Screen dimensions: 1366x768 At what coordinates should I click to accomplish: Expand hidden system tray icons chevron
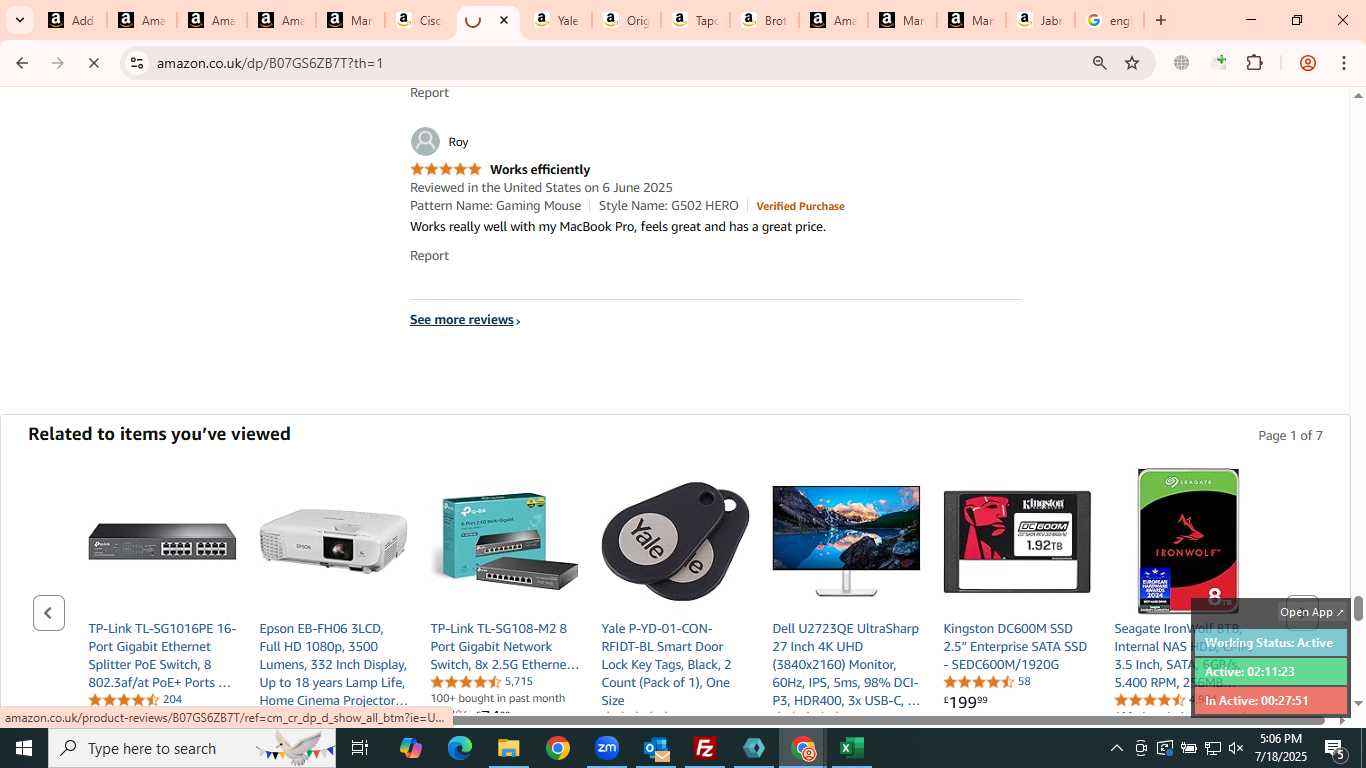1116,748
